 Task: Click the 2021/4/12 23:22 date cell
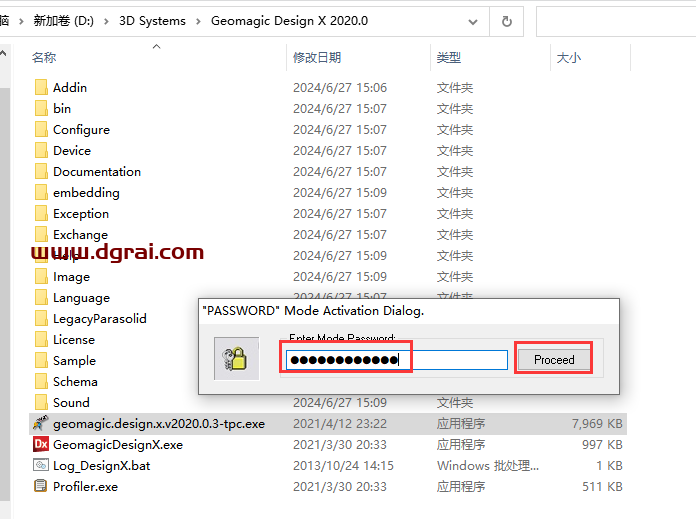pyautogui.click(x=340, y=424)
